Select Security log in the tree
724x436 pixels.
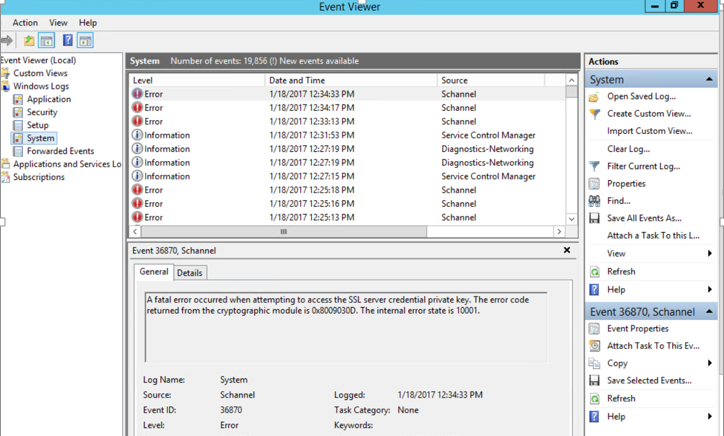(42, 113)
